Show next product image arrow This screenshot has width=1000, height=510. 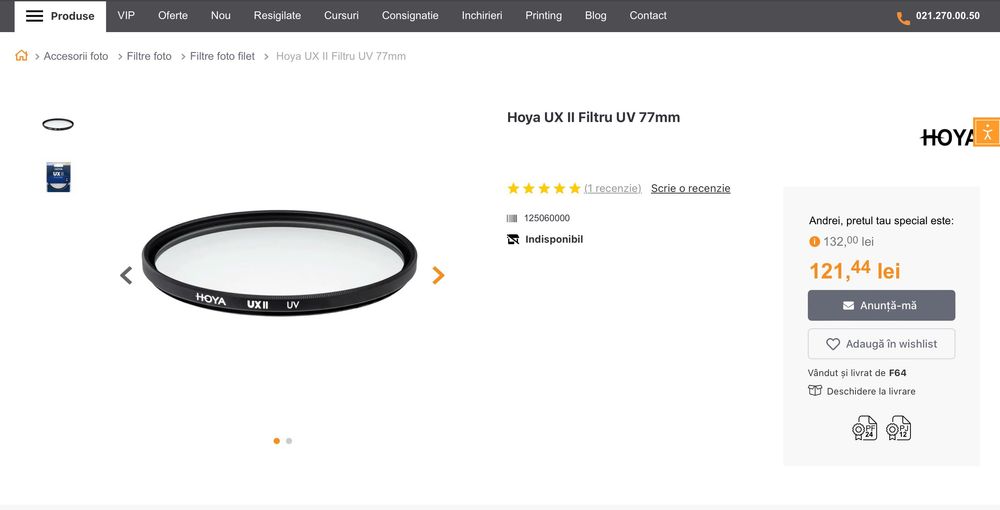click(438, 275)
